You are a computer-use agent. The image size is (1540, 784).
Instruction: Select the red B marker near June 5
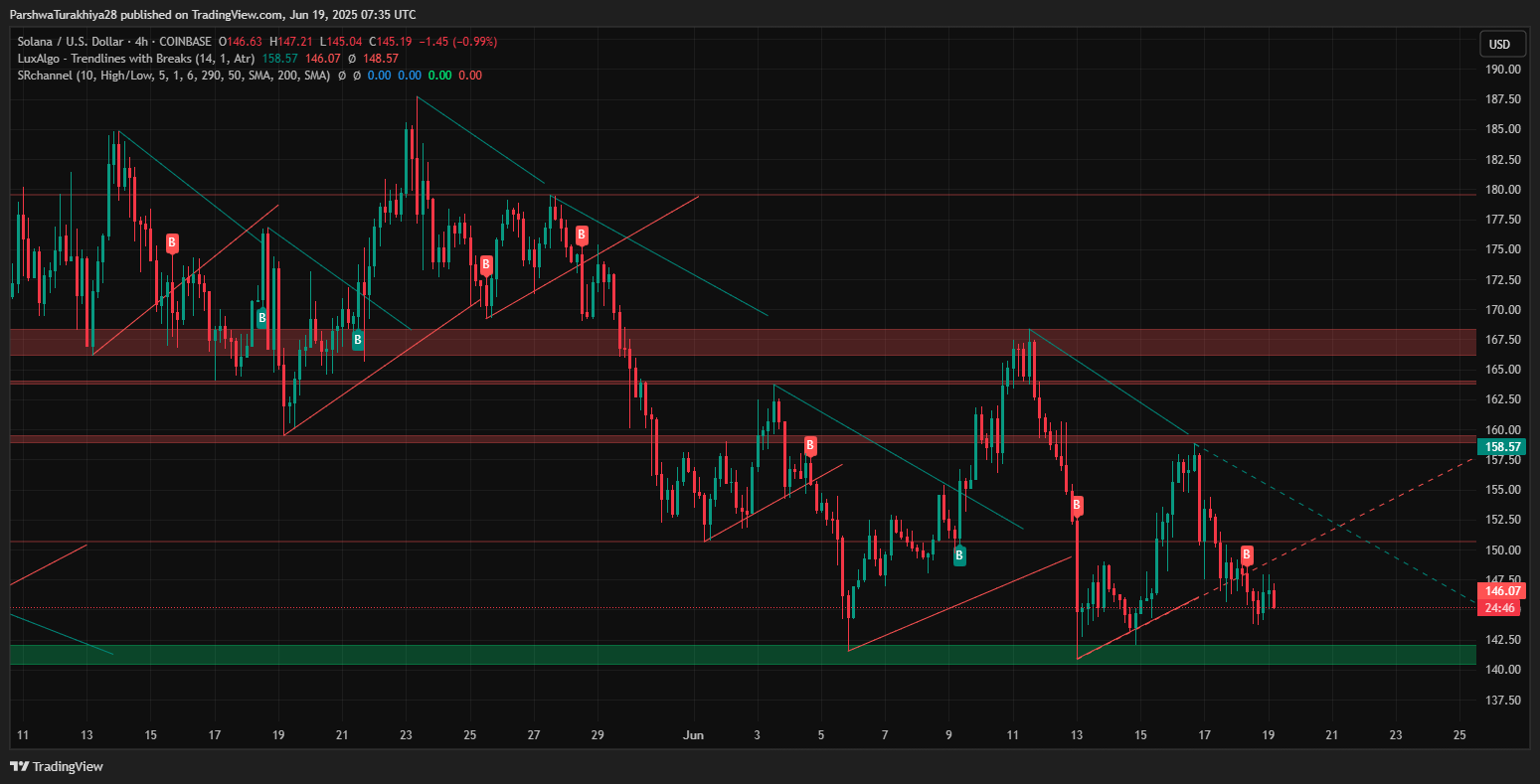click(810, 445)
